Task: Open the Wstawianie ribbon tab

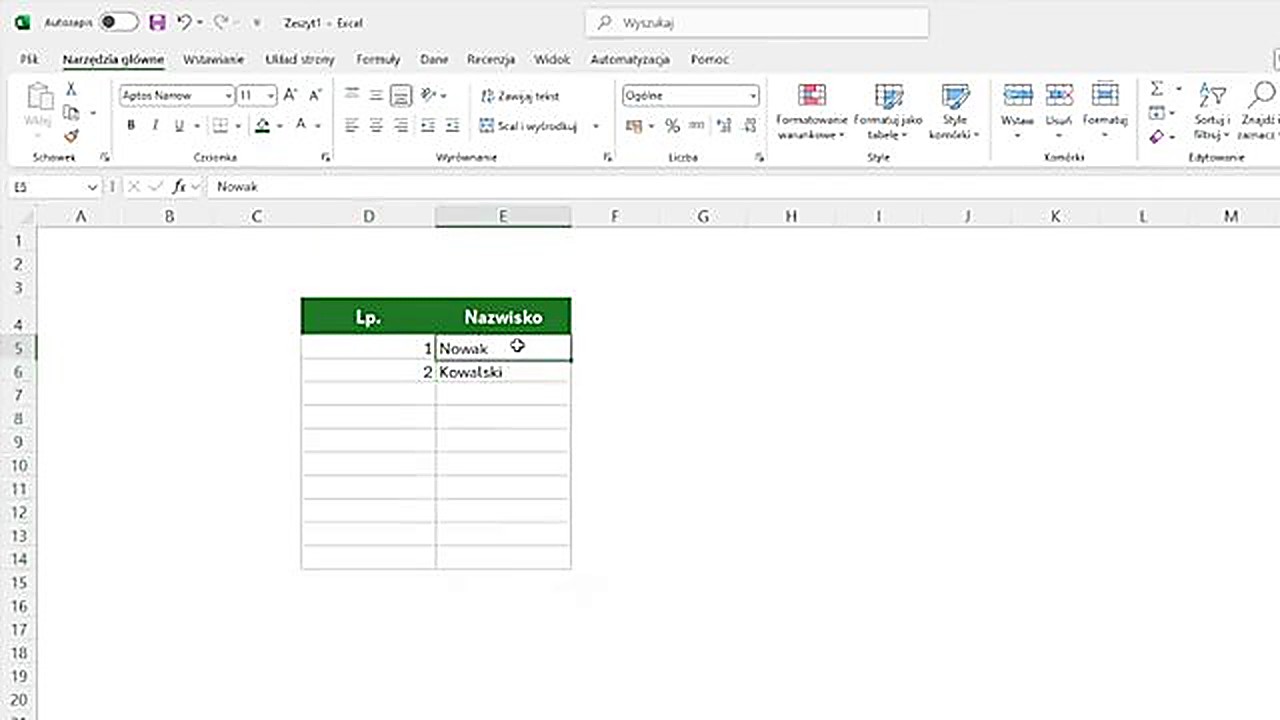Action: point(213,60)
